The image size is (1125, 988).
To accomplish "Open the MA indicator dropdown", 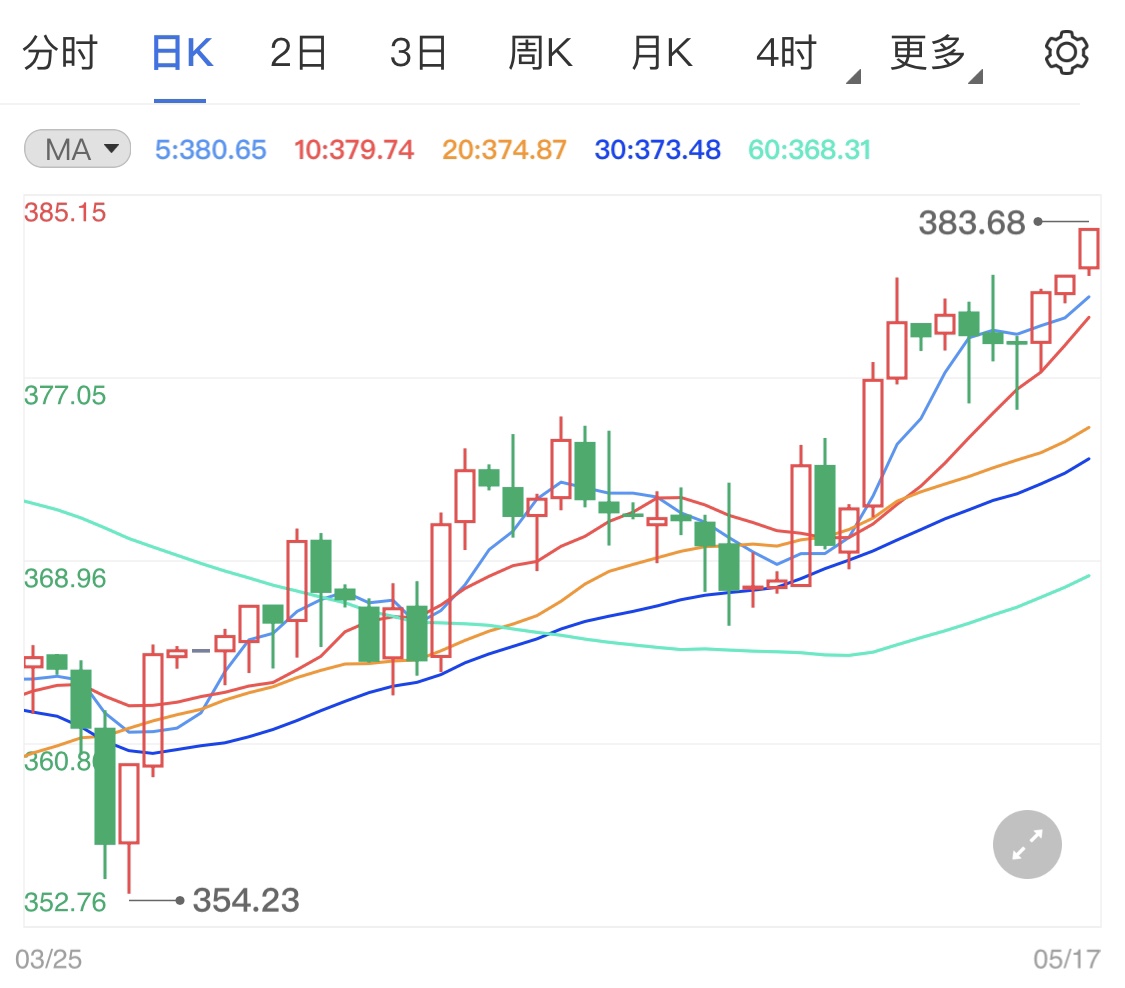I will (76, 148).
